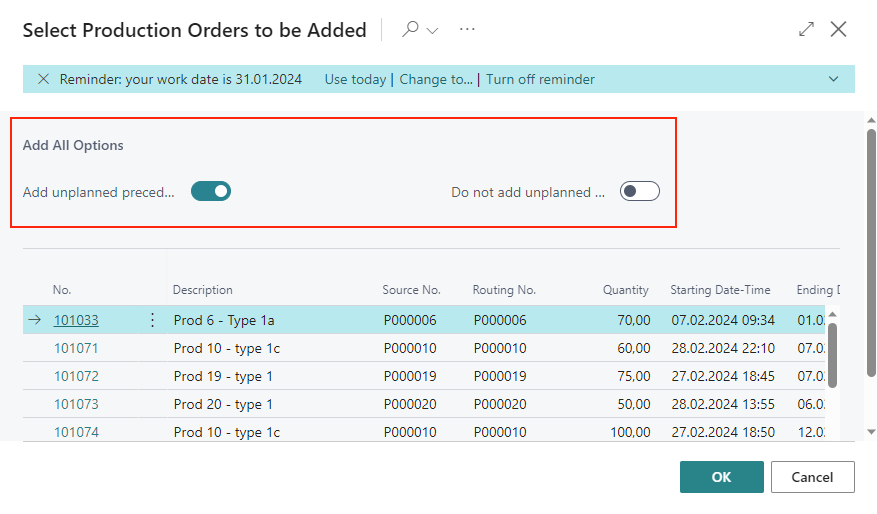
Task: Expand dialog to full screen
Action: 806,29
